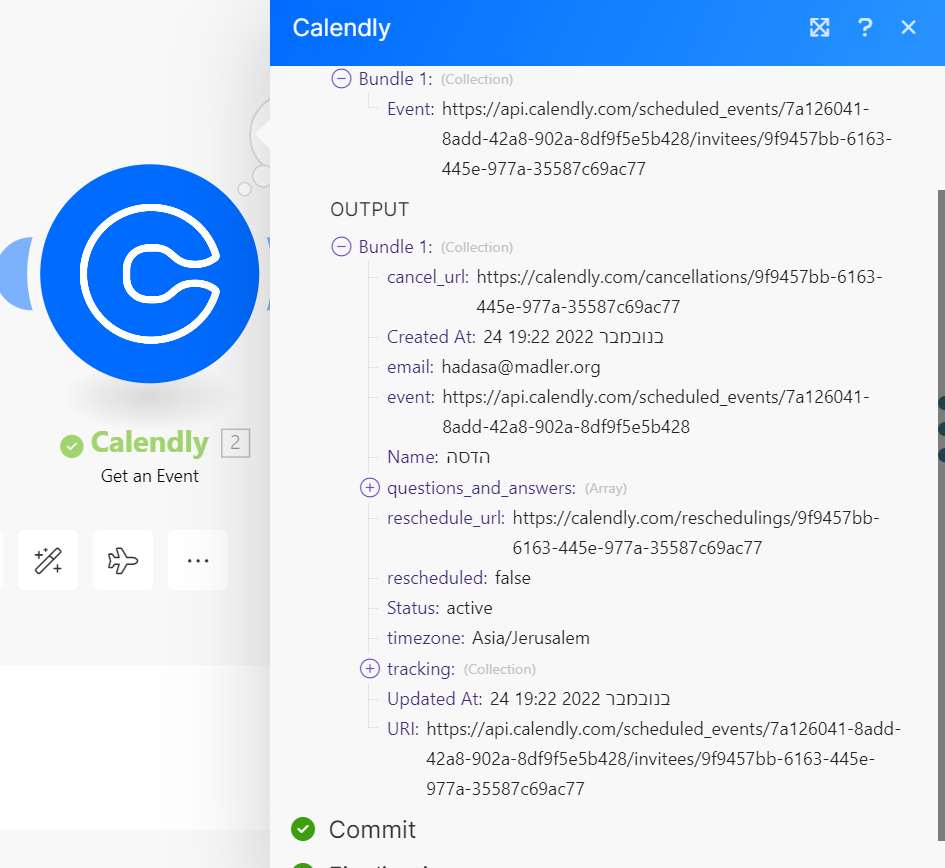Click the Calendly panel title text
Image resolution: width=945 pixels, height=868 pixels.
click(341, 28)
